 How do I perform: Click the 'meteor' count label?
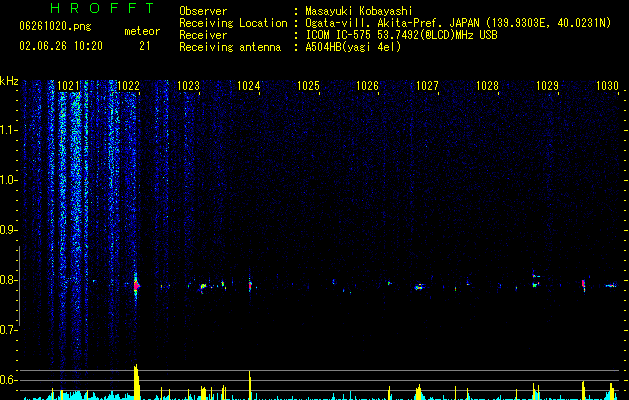[x=142, y=31]
